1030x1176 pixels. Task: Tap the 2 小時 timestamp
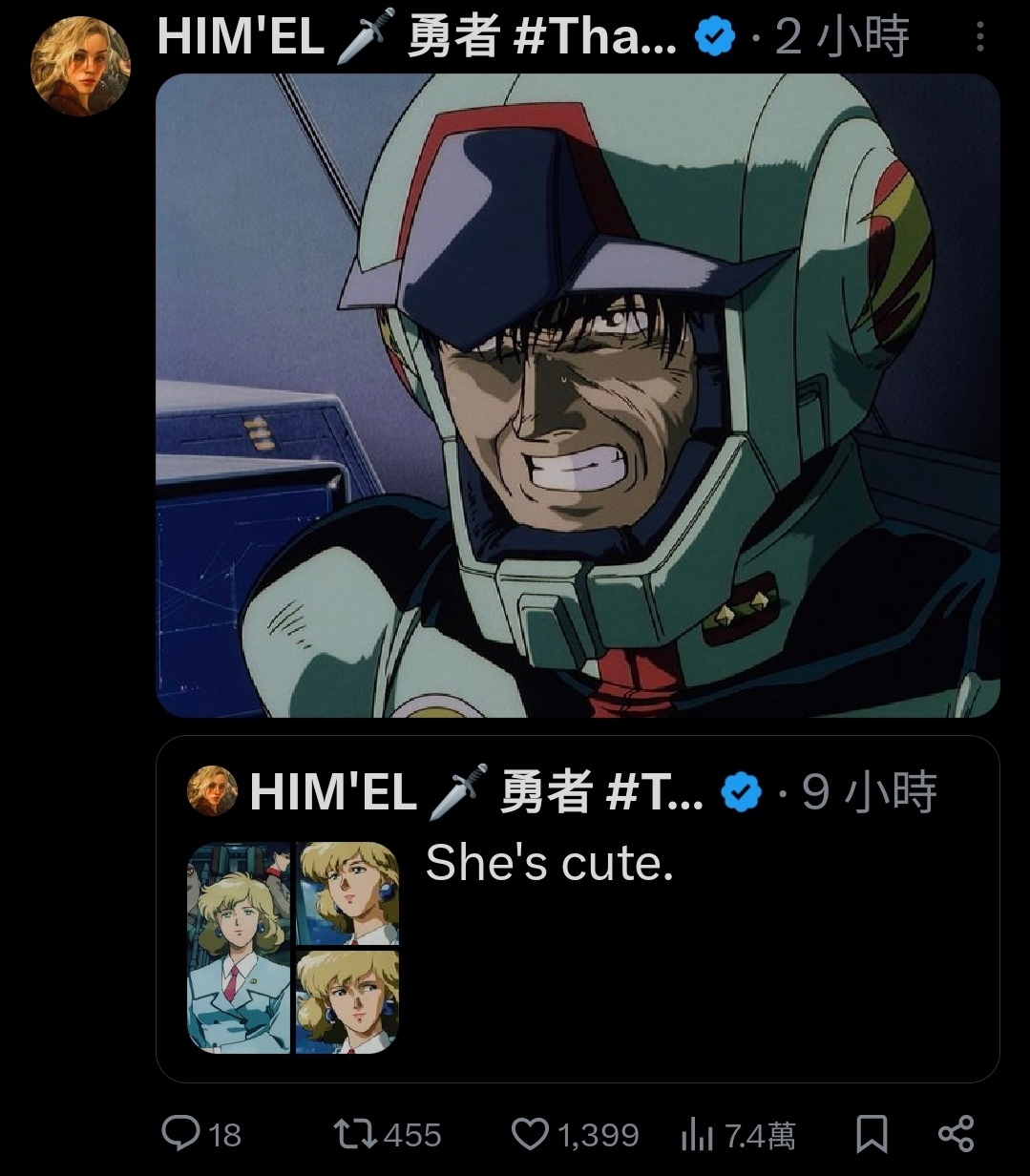[842, 37]
